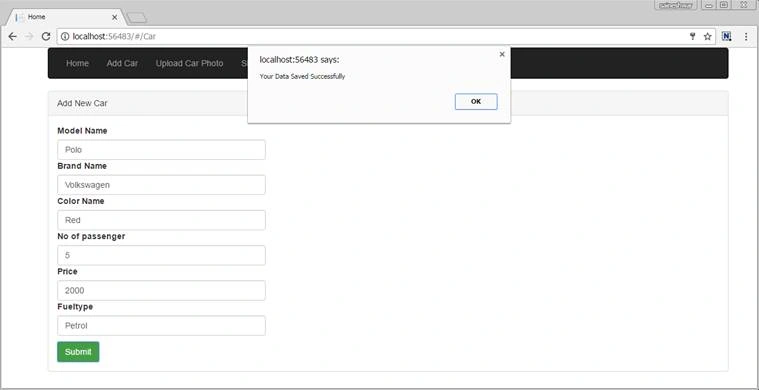Click the 'Add New Car' panel heading

[x=82, y=103]
